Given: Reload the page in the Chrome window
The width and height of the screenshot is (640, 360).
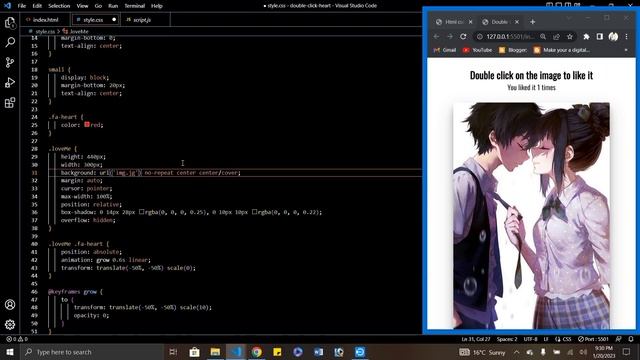Looking at the screenshot, I should tap(463, 37).
